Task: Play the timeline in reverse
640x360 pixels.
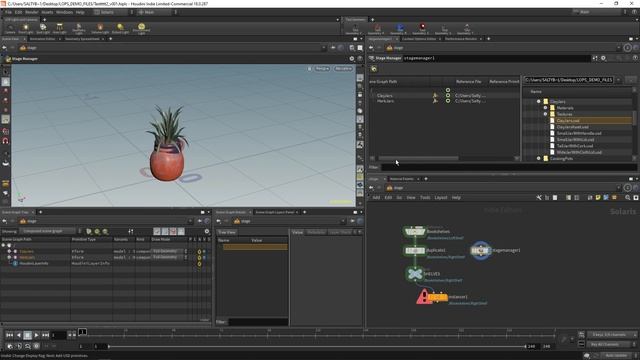Action: (18, 335)
